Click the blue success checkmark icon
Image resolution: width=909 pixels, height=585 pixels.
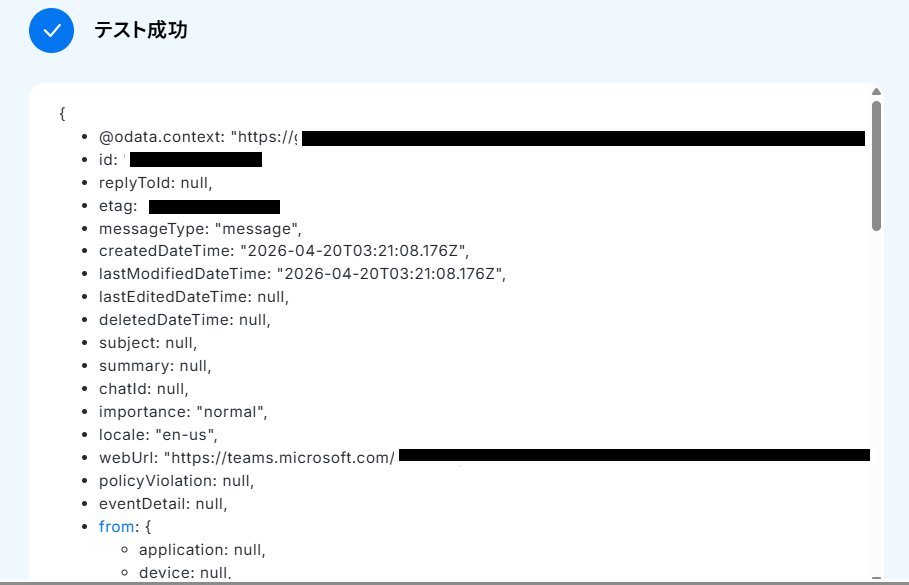pyautogui.click(x=52, y=30)
